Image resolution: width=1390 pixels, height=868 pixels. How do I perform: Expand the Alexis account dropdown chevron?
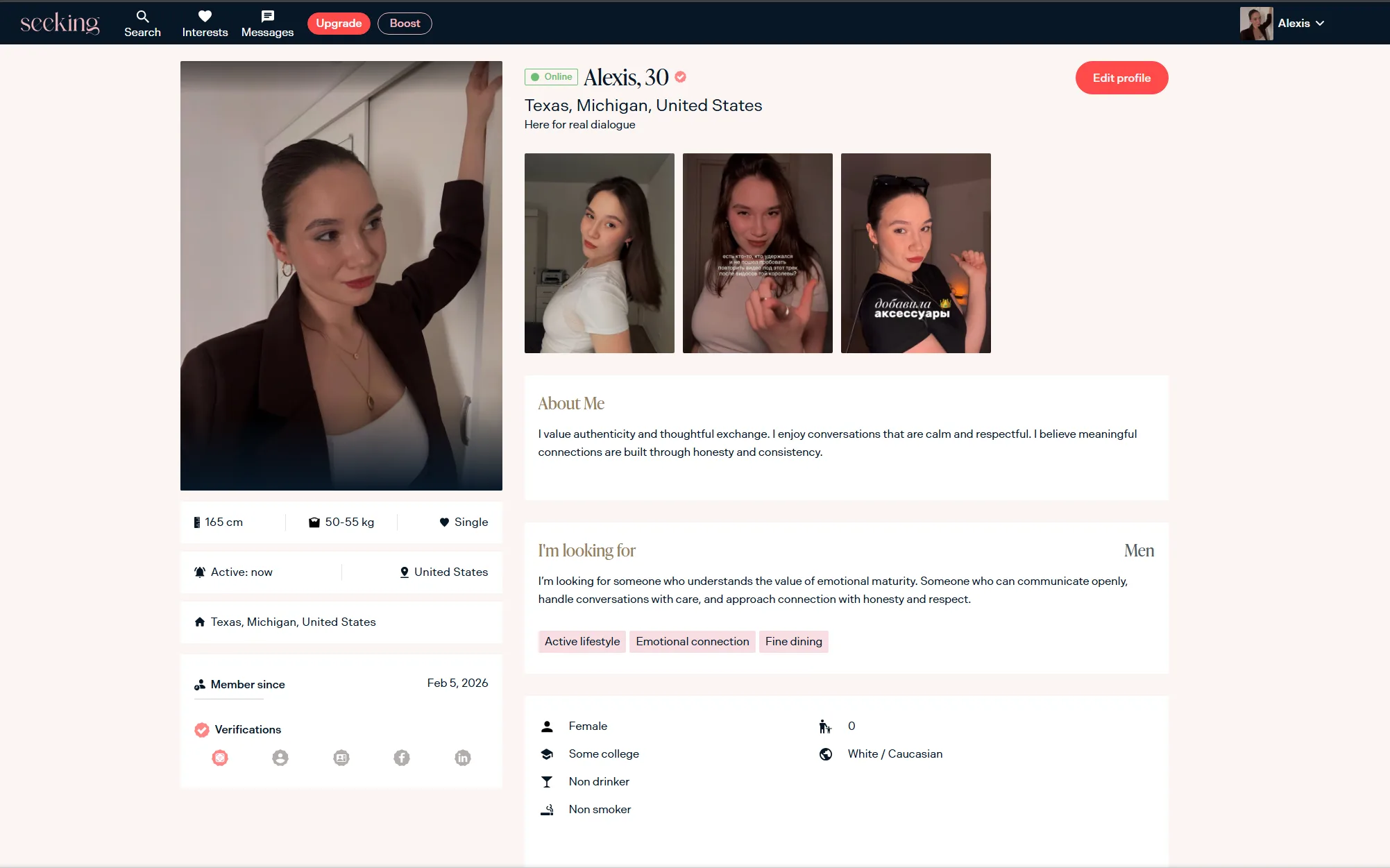coord(1320,24)
